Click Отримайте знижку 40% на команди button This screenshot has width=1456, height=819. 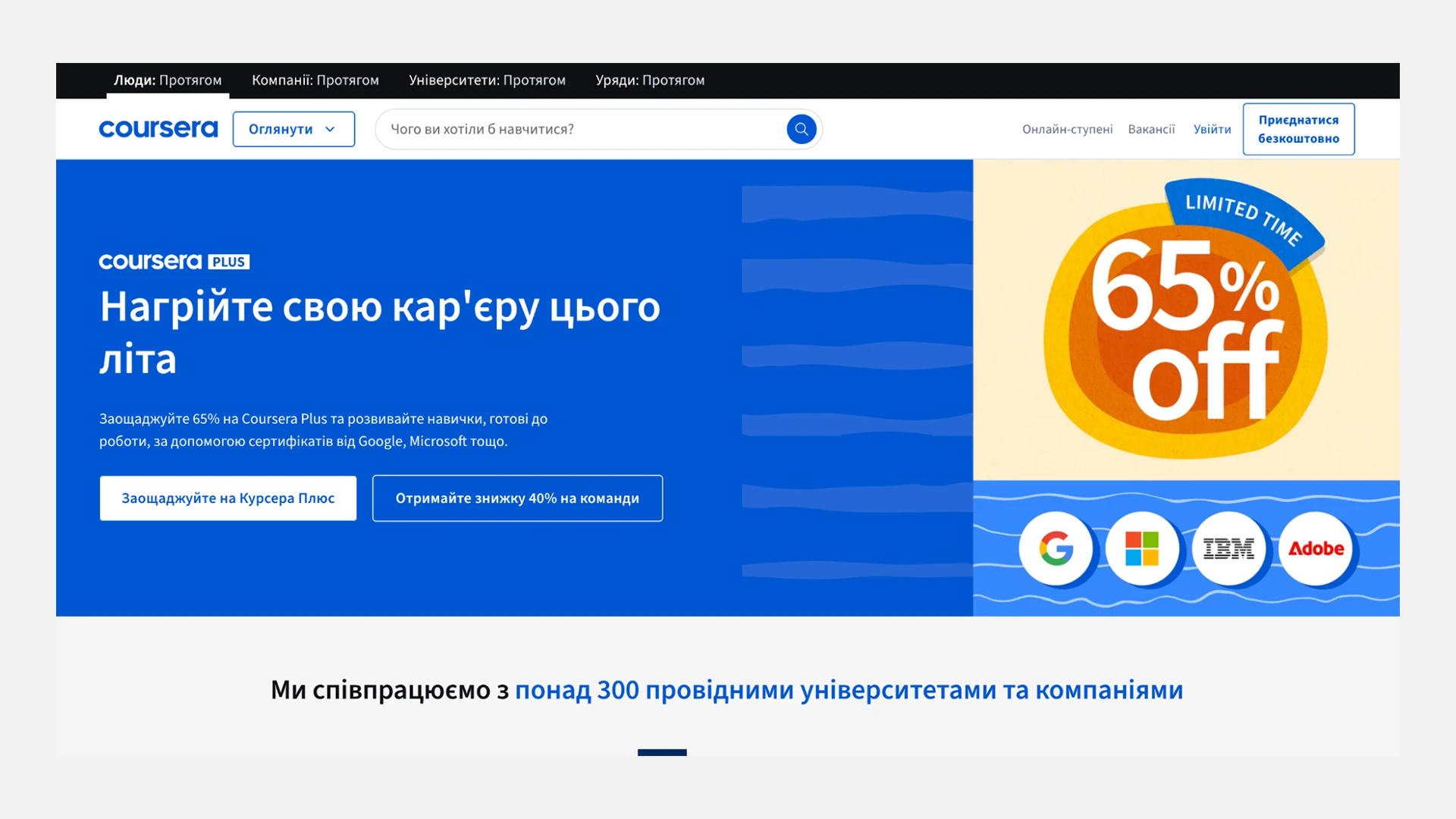tap(517, 498)
